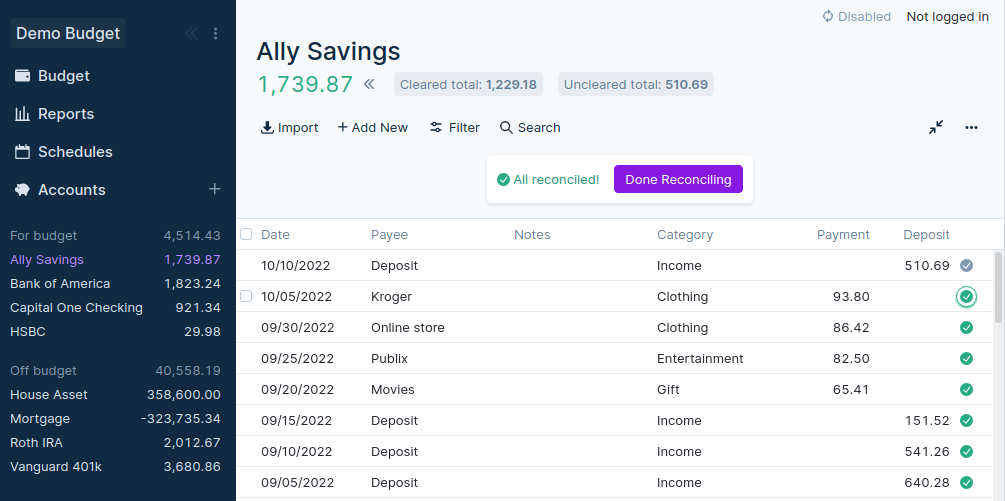The height and width of the screenshot is (501, 1005).
Task: Add new account with plus icon
Action: point(214,189)
